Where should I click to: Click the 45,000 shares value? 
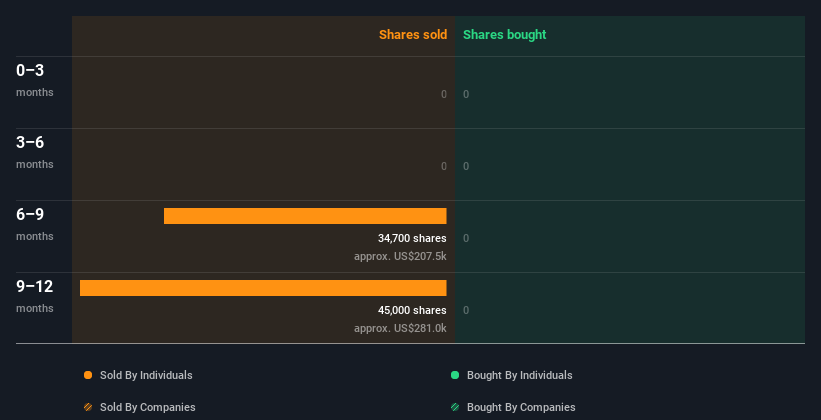412,310
